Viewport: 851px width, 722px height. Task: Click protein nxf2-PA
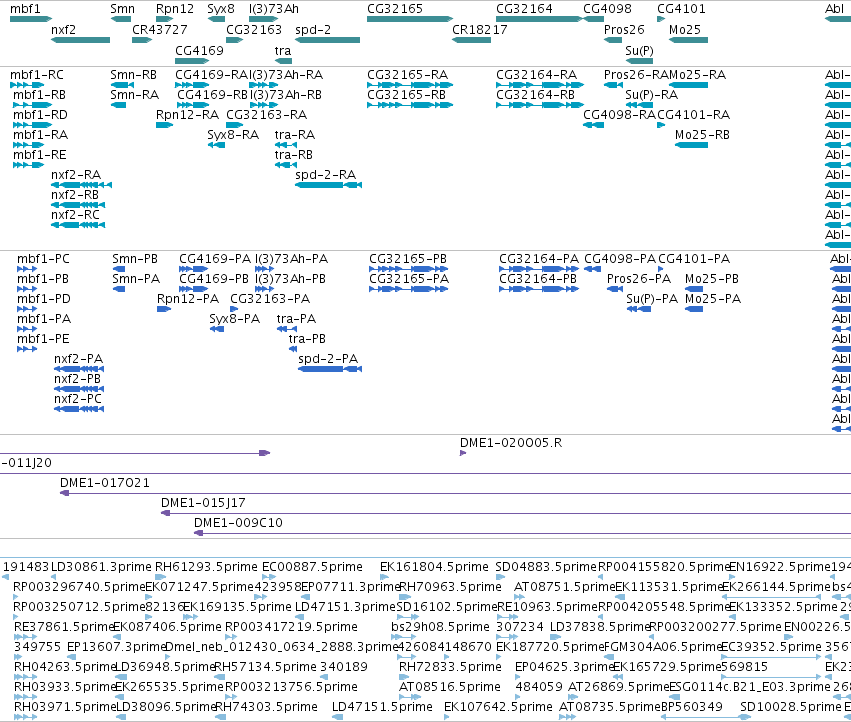pos(79,369)
